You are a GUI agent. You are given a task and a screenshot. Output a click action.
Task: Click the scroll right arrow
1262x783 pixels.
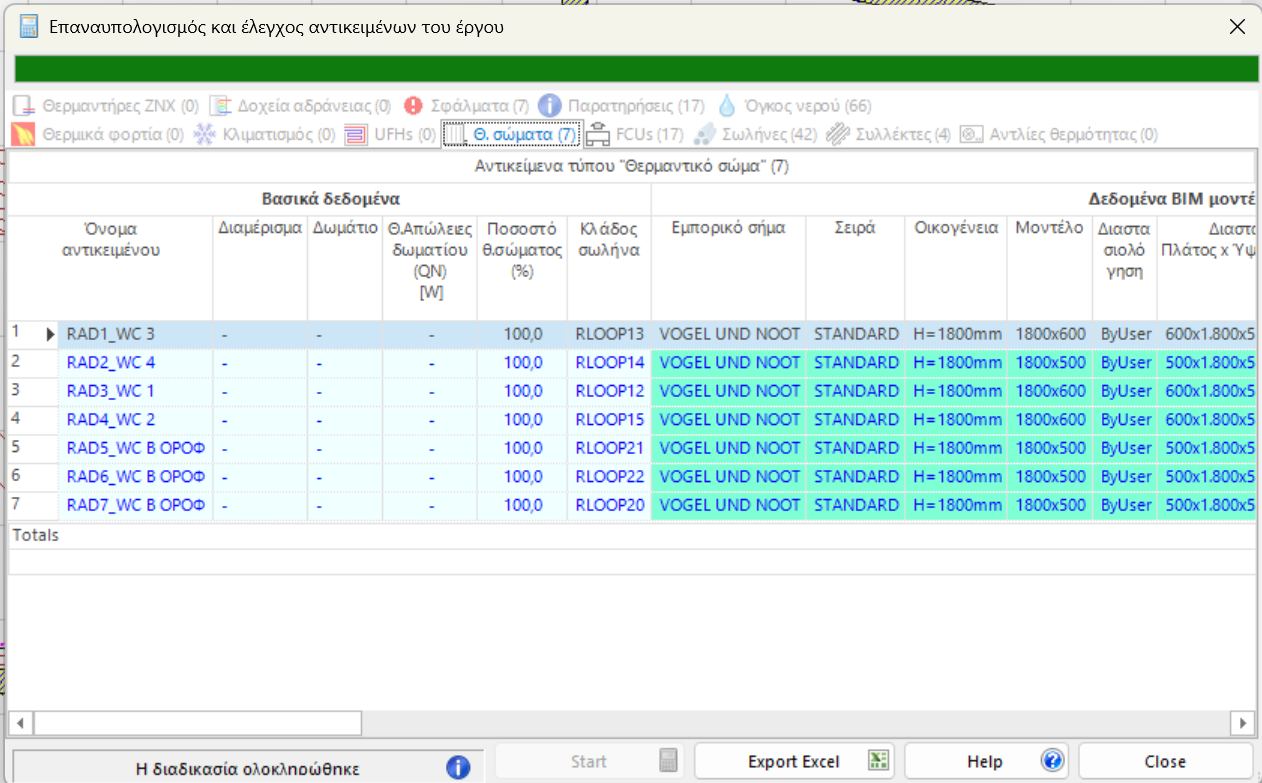[x=1242, y=722]
